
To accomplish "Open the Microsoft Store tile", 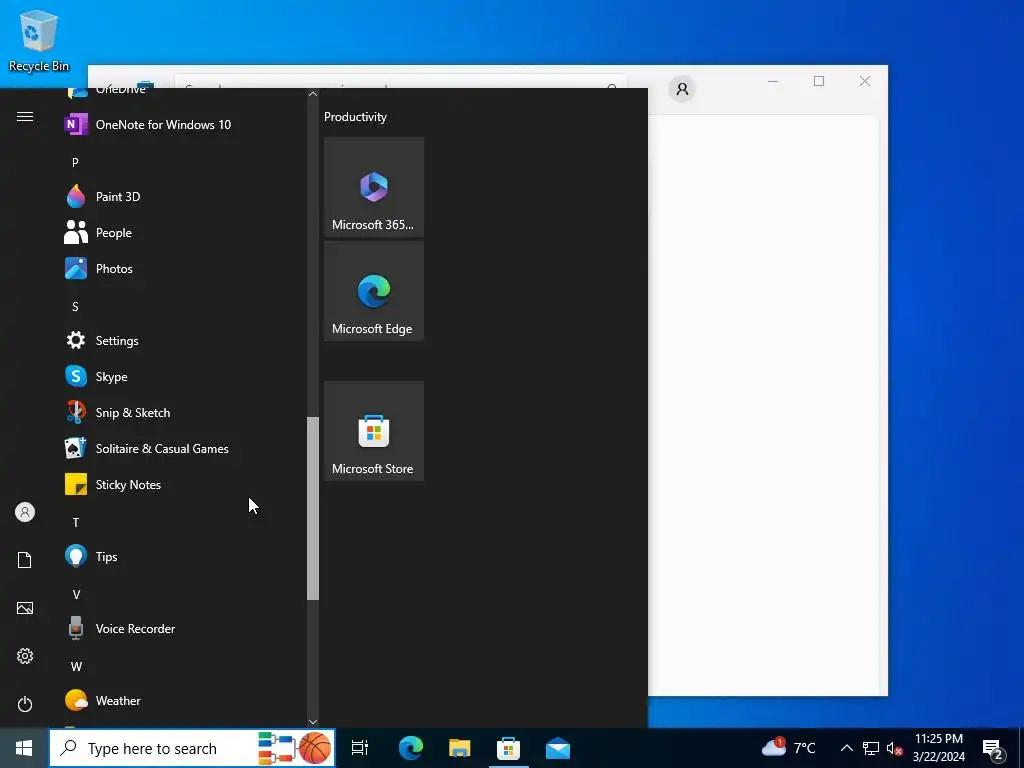I will point(374,431).
